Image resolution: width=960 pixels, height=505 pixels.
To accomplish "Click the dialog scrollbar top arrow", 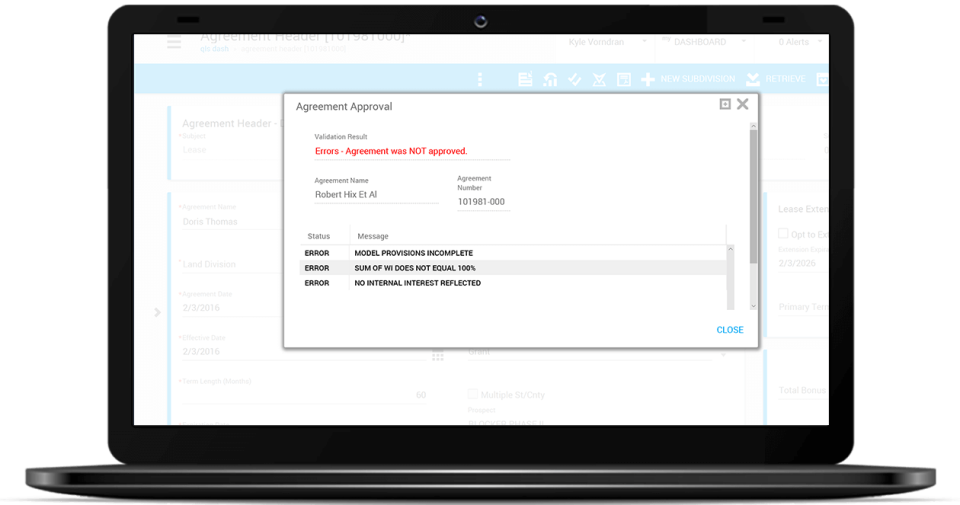I will click(x=754, y=125).
